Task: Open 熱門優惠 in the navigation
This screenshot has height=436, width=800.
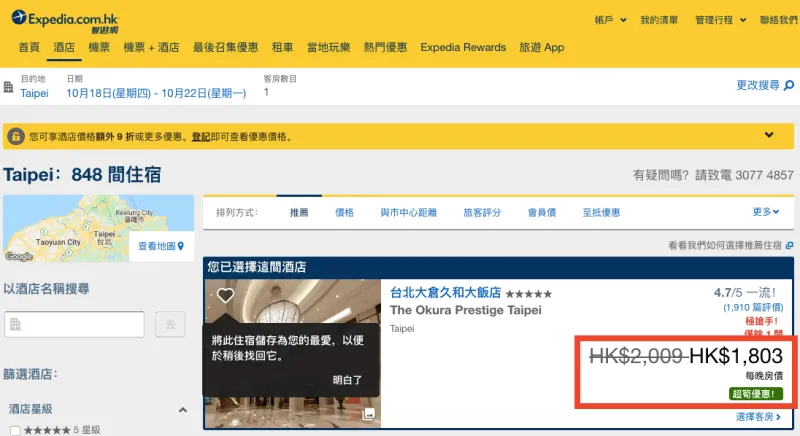Action: pyautogui.click(x=385, y=47)
